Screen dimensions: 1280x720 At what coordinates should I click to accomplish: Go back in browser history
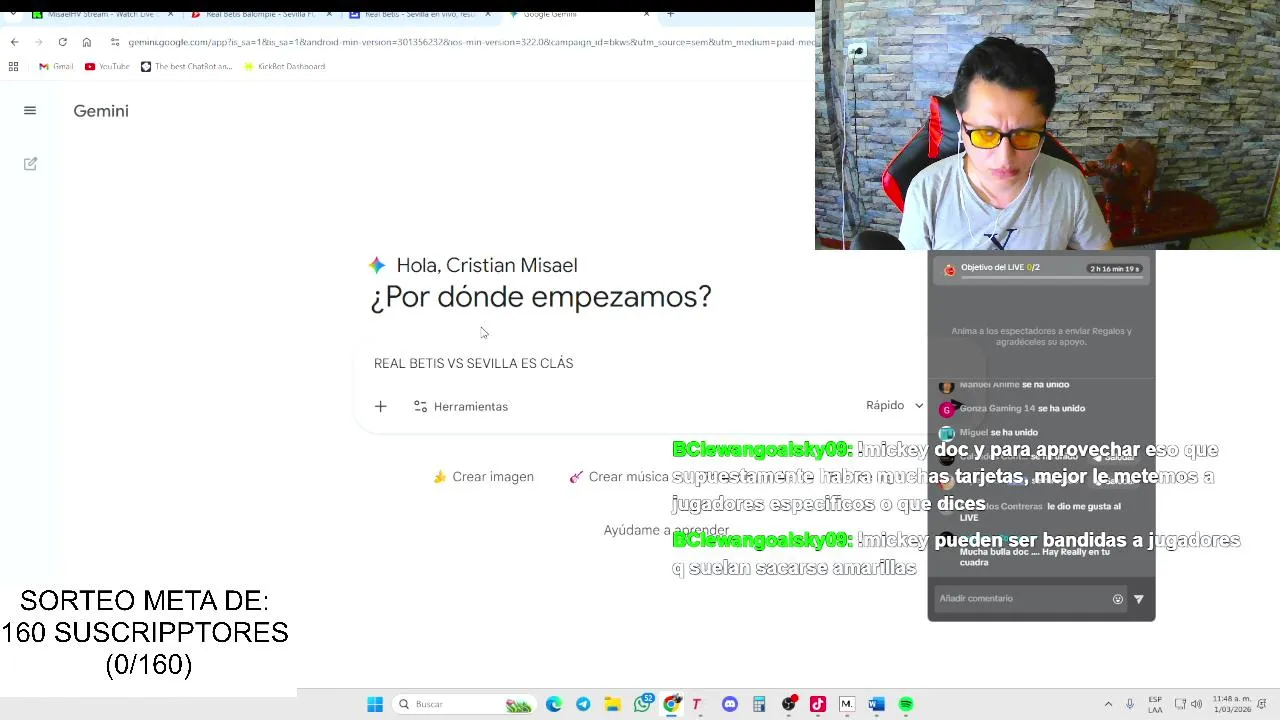point(14,42)
